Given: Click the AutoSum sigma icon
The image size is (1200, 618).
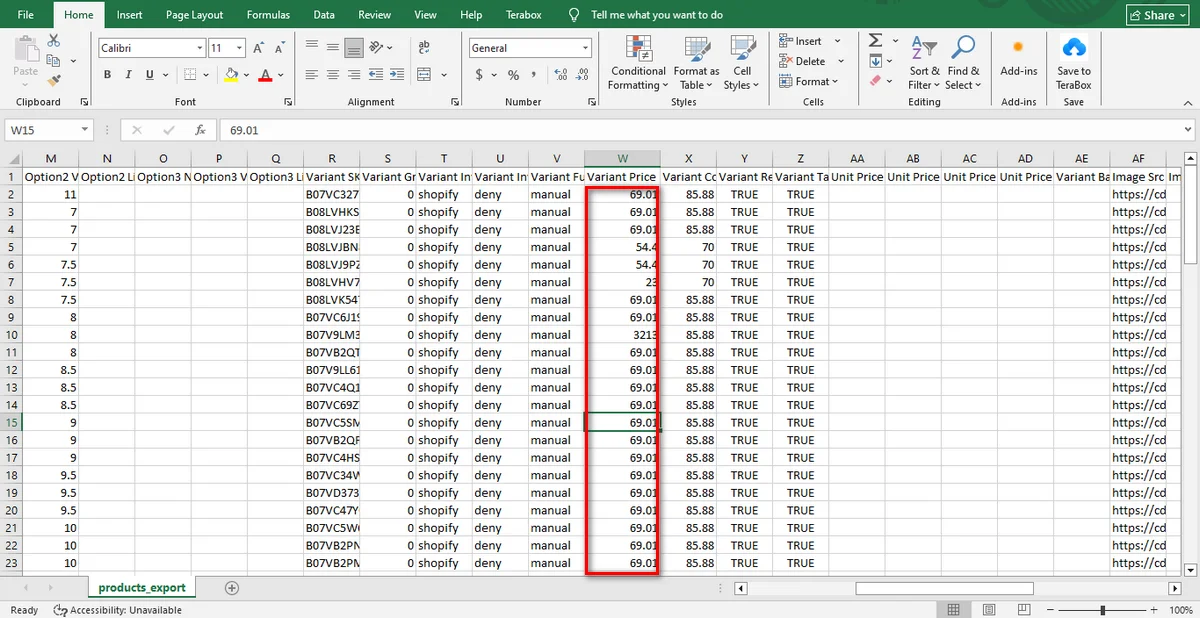Looking at the screenshot, I should point(875,40).
